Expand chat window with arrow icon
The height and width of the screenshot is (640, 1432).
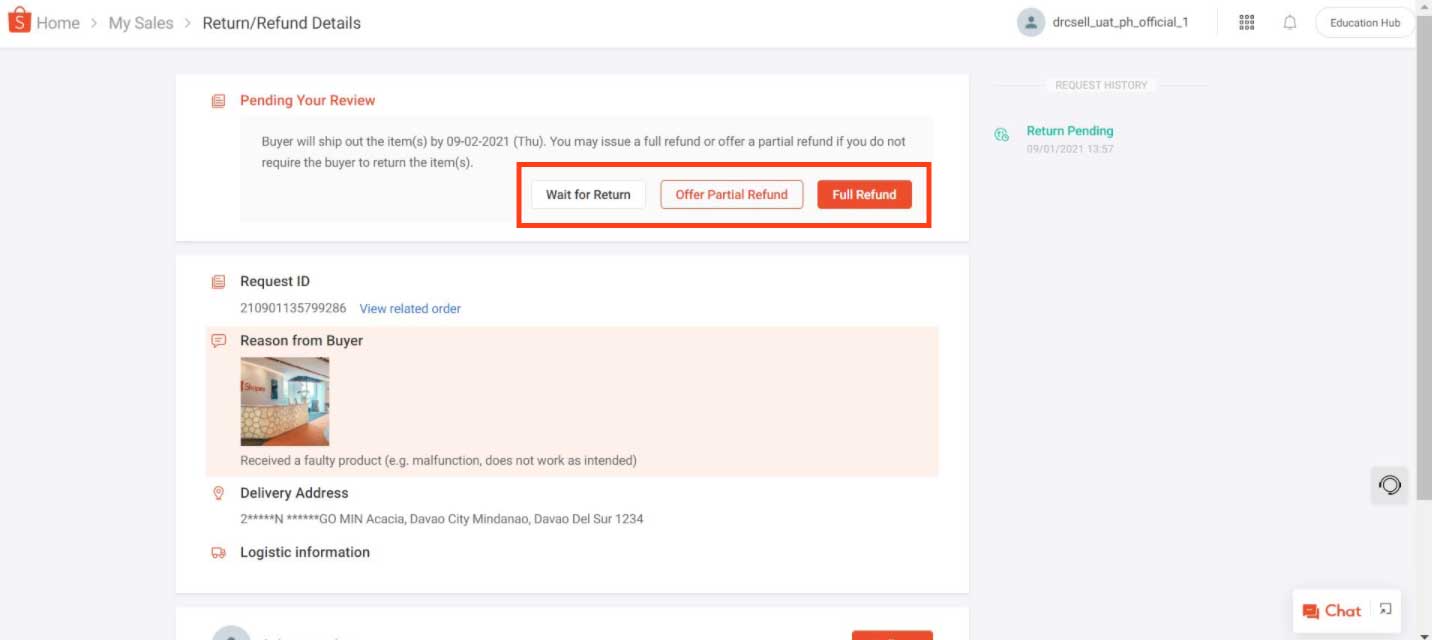[x=1385, y=609]
